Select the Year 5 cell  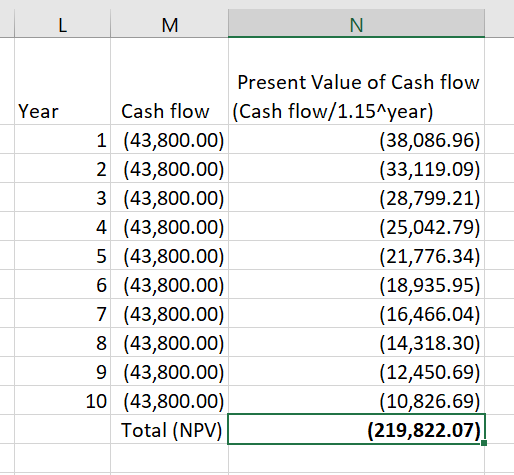click(62, 255)
